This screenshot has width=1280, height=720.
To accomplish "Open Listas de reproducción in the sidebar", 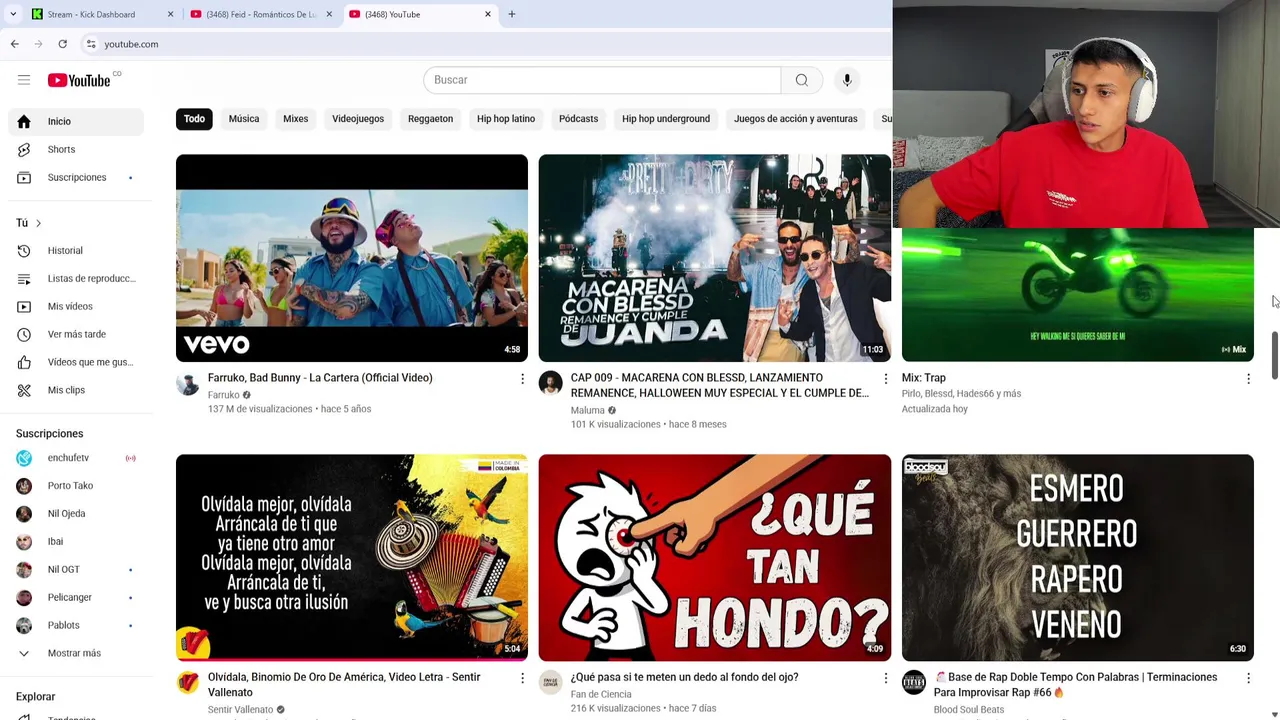I will [x=76, y=278].
